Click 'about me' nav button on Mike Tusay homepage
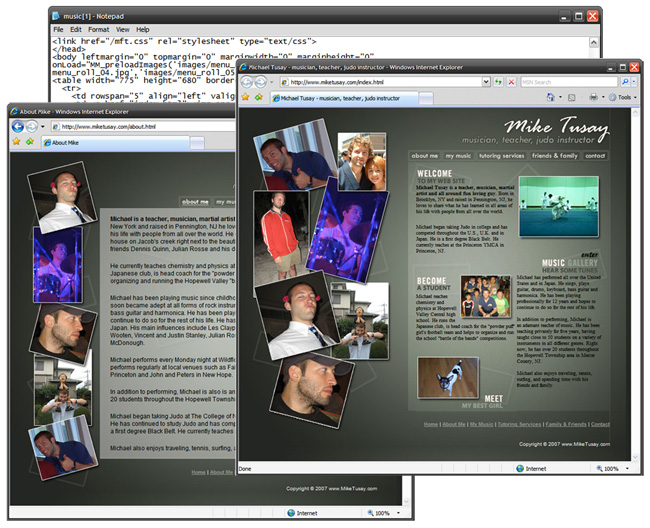650x528 pixels. point(424,156)
